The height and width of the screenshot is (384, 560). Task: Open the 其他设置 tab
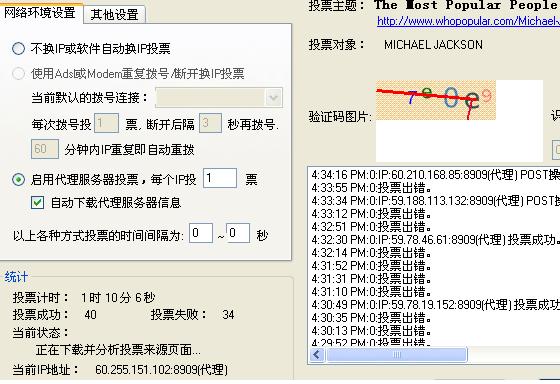point(114,15)
